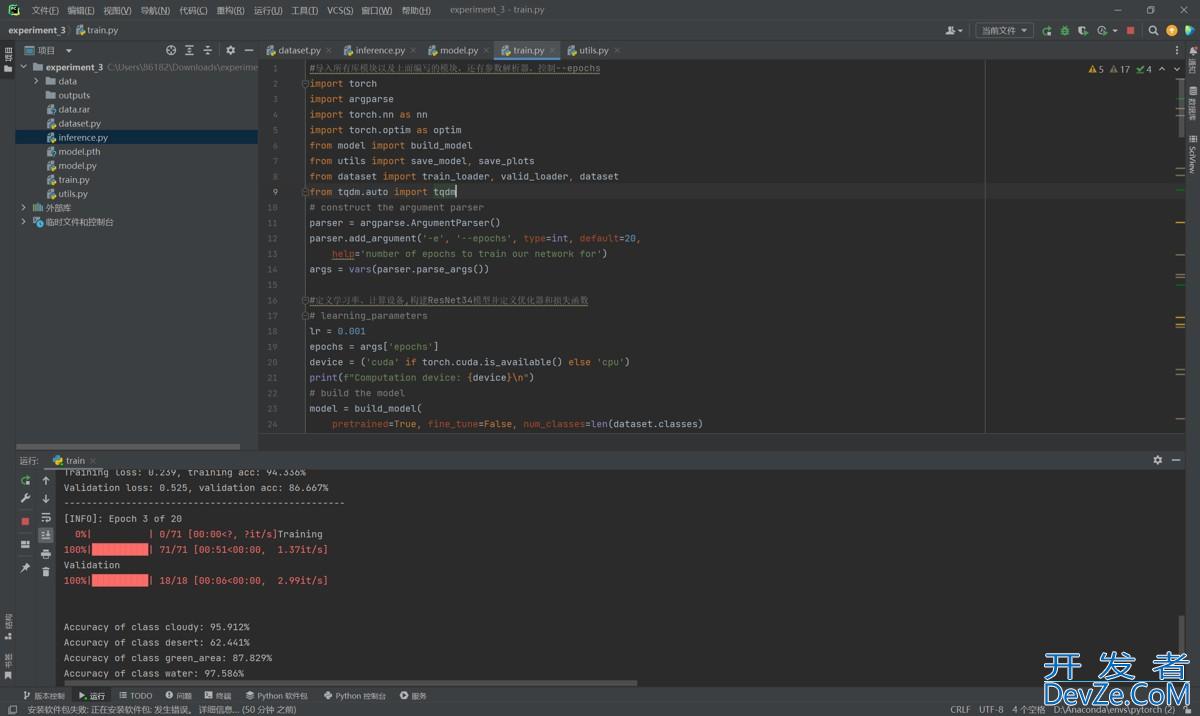Select model.pth in the project tree
This screenshot has height=716, width=1200.
pos(79,152)
